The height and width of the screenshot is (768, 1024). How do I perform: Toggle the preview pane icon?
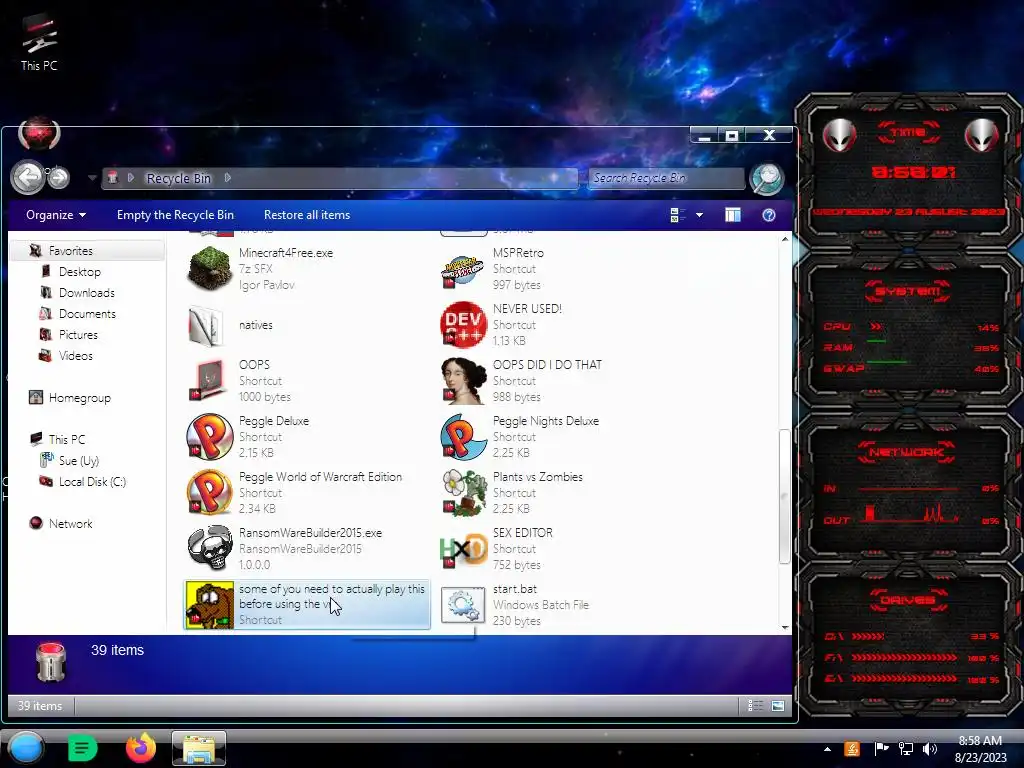click(x=733, y=215)
